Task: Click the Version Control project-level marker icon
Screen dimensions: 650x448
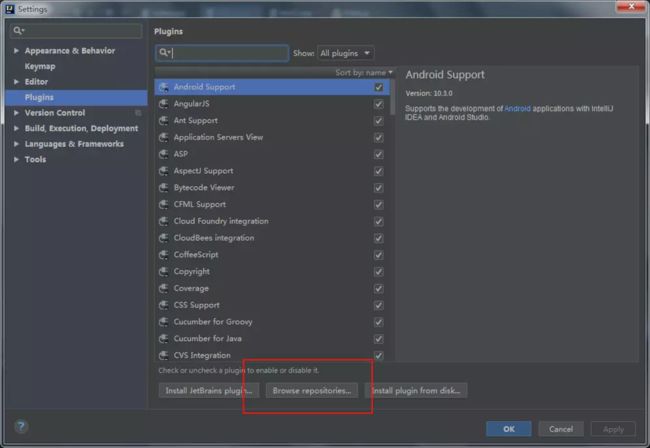Action: point(138,113)
